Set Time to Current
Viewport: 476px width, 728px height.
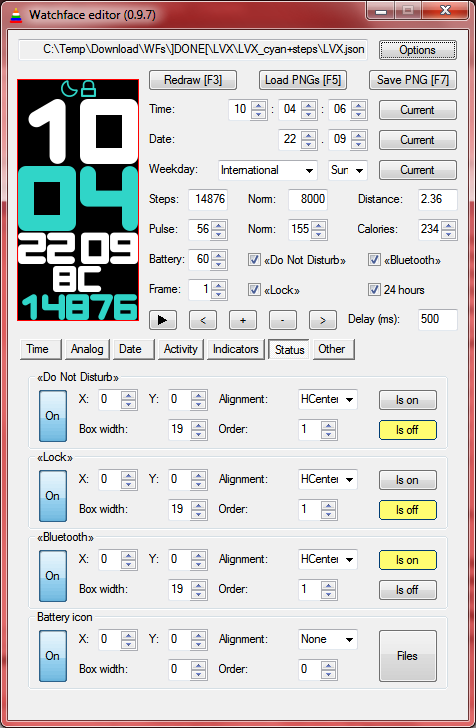pos(417,110)
